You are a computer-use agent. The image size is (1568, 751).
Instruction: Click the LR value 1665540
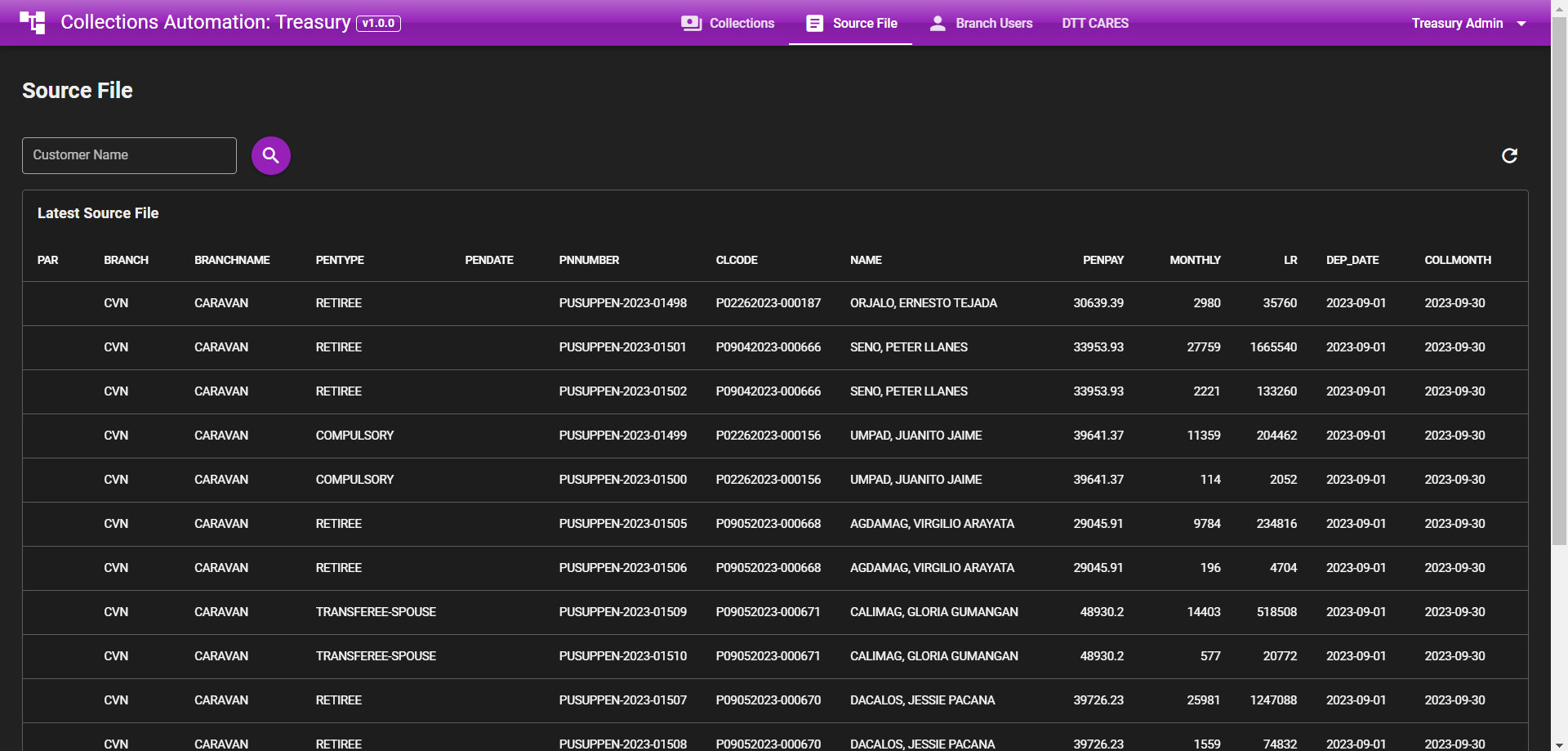1273,347
